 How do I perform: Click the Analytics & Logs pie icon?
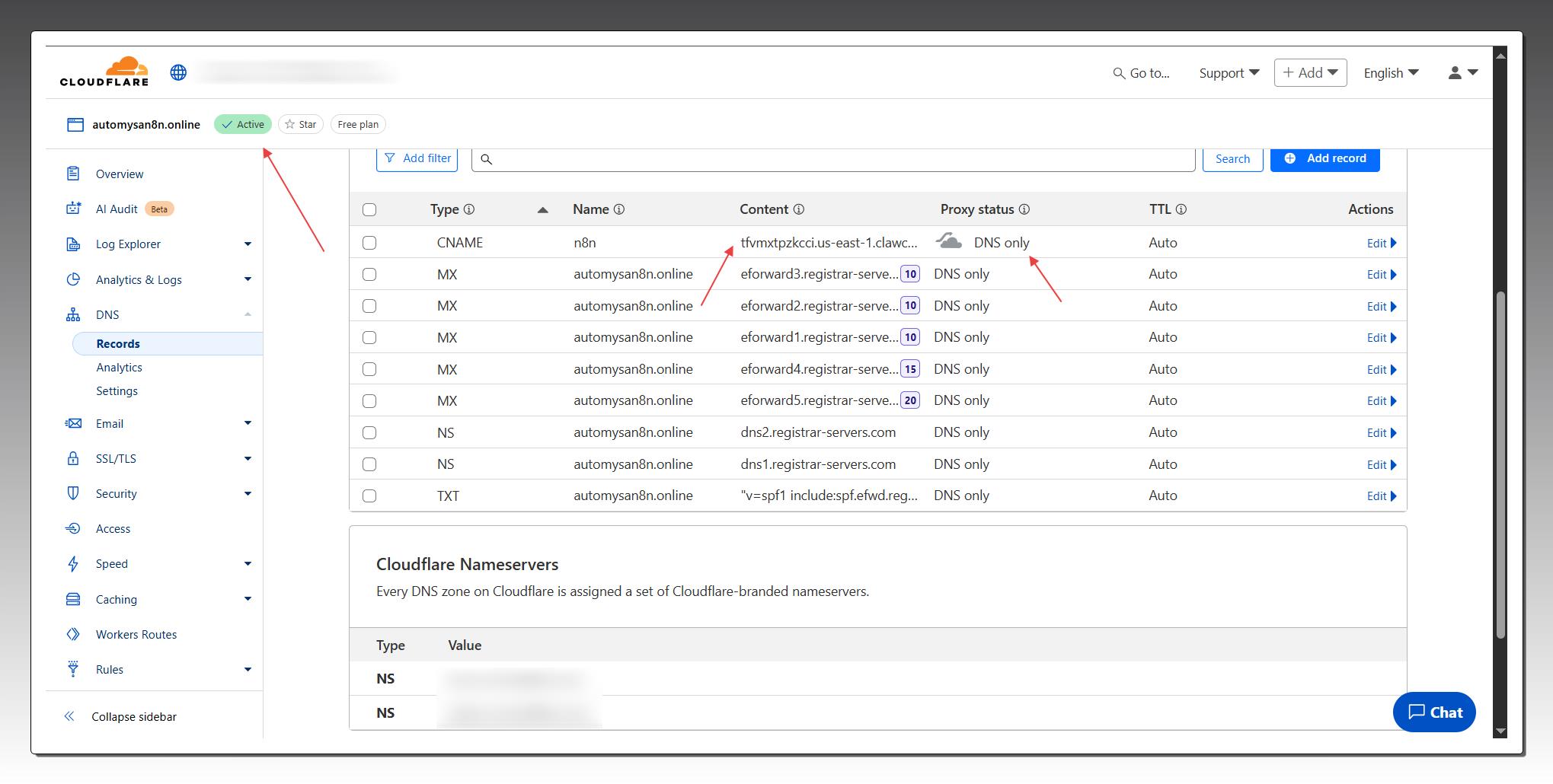click(x=73, y=279)
